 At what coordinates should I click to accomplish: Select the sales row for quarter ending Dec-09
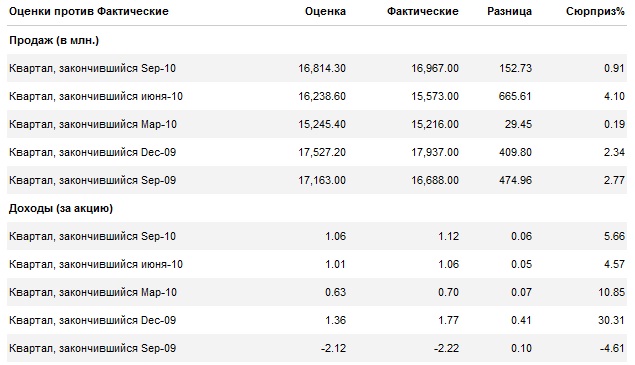tap(317, 152)
